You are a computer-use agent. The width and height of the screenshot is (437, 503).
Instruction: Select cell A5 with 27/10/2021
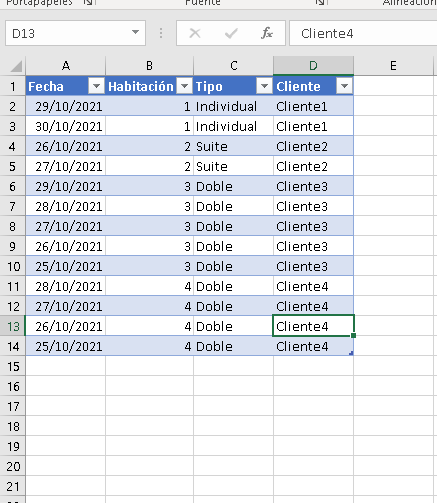(66, 166)
